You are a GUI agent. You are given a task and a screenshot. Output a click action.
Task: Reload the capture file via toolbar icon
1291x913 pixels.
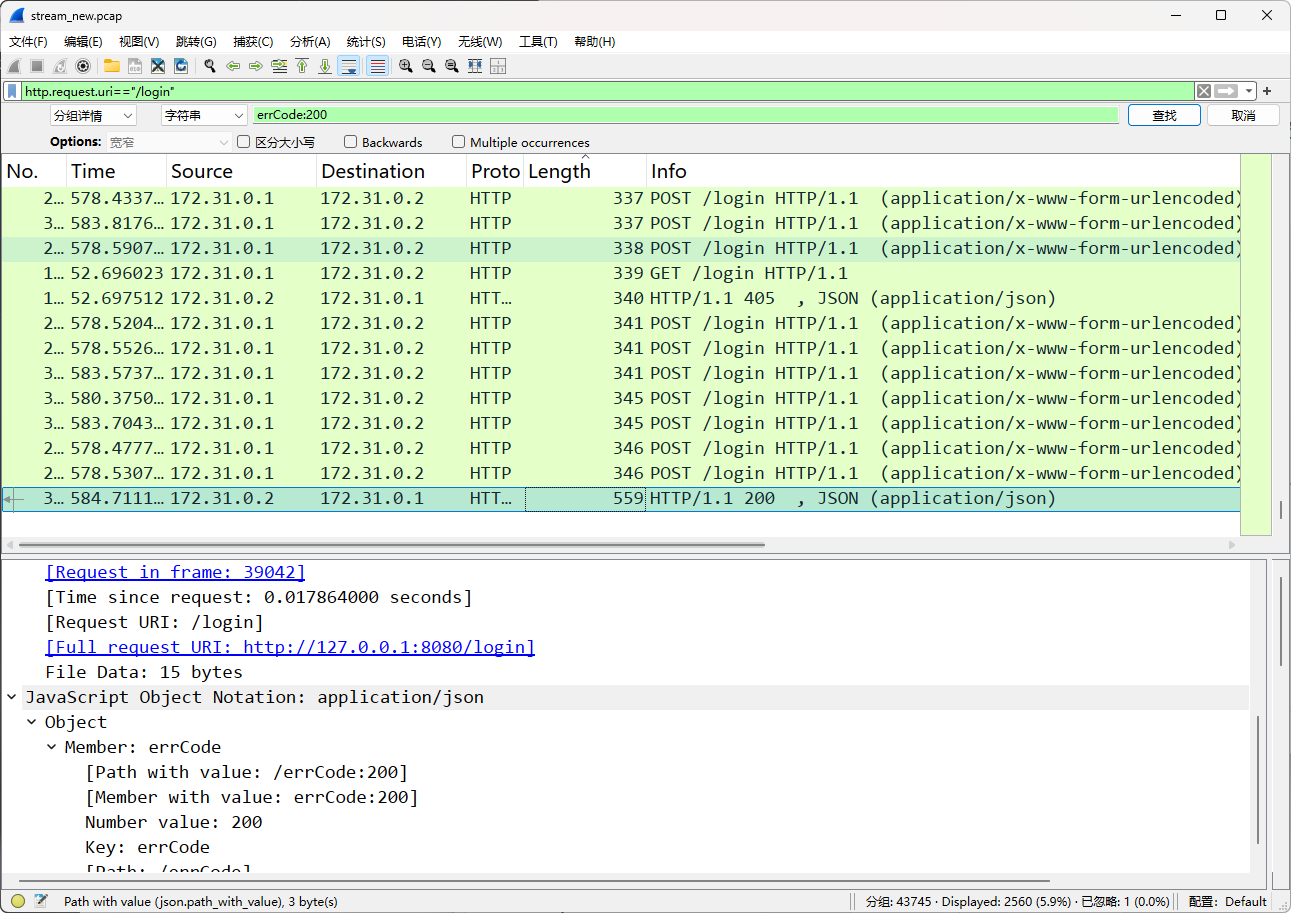coord(181,66)
